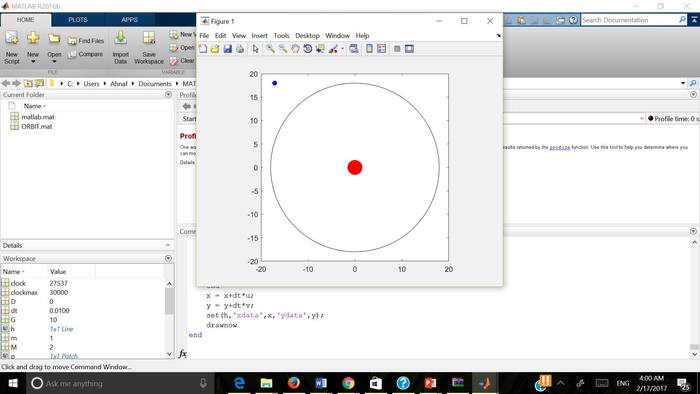The width and height of the screenshot is (700, 394).
Task: Click the address bar search magnifier icon
Action: tap(693, 83)
